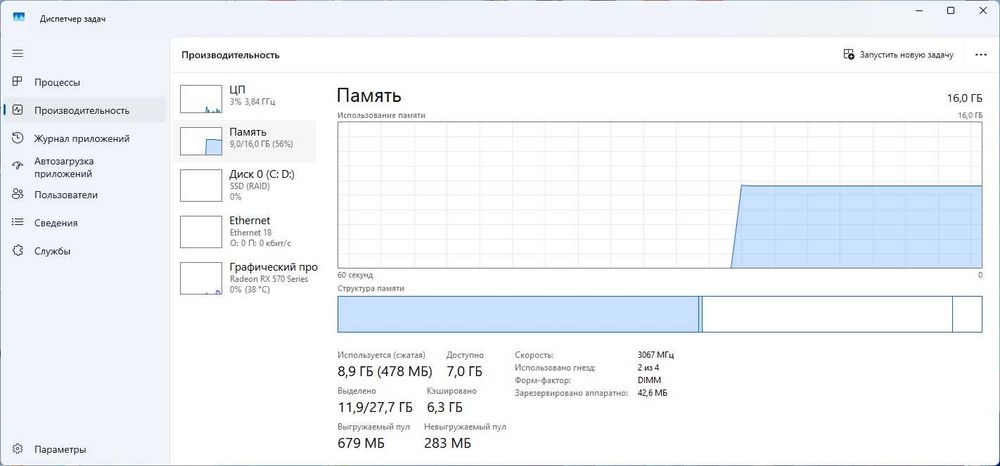This screenshot has height=466, width=1000.
Task: Click the Графический про label
Action: [x=274, y=267]
